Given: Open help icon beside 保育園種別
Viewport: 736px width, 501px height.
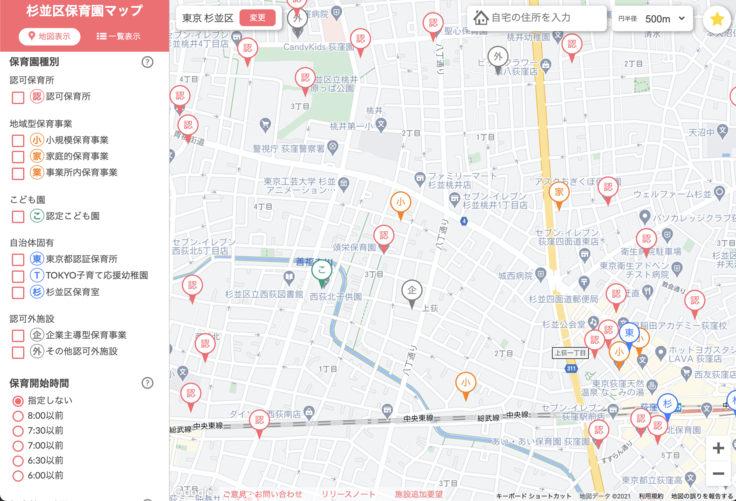Looking at the screenshot, I should [x=148, y=62].
